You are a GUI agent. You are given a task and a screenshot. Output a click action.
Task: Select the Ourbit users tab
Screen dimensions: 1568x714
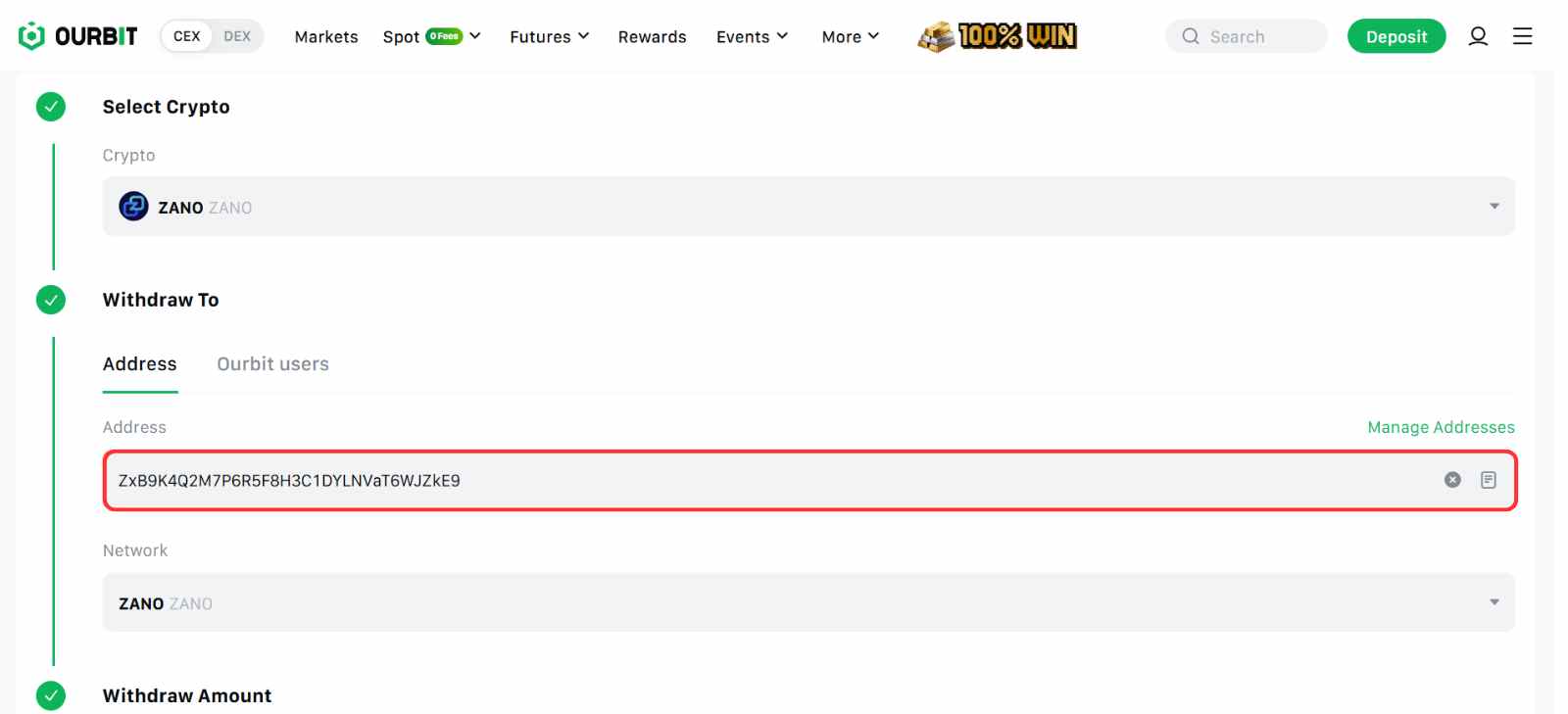click(272, 364)
